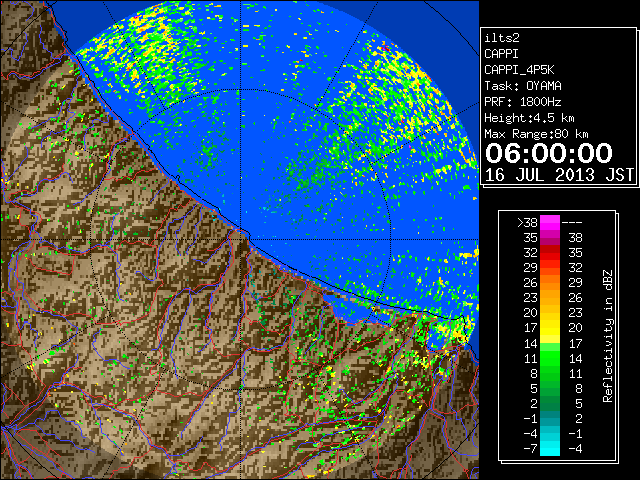Select the 'CAPPI' product type text
This screenshot has height=480, width=640.
(501, 54)
